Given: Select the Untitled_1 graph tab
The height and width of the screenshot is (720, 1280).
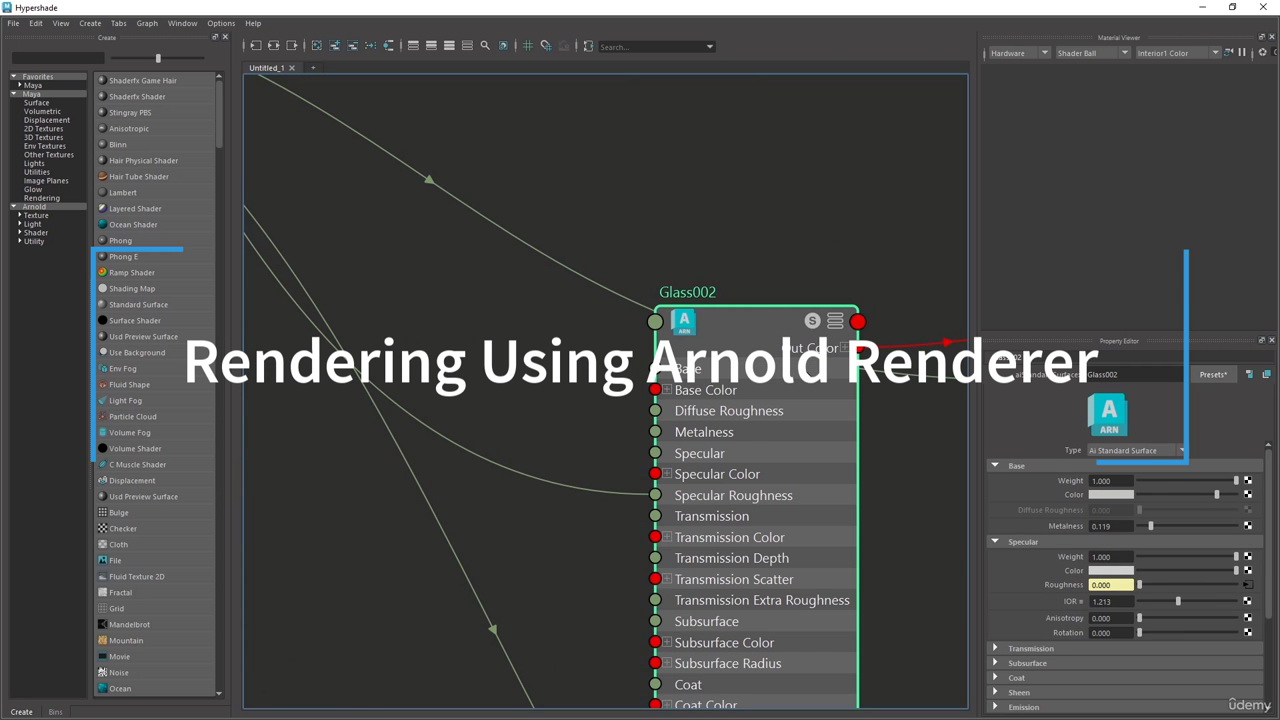Looking at the screenshot, I should tap(267, 68).
